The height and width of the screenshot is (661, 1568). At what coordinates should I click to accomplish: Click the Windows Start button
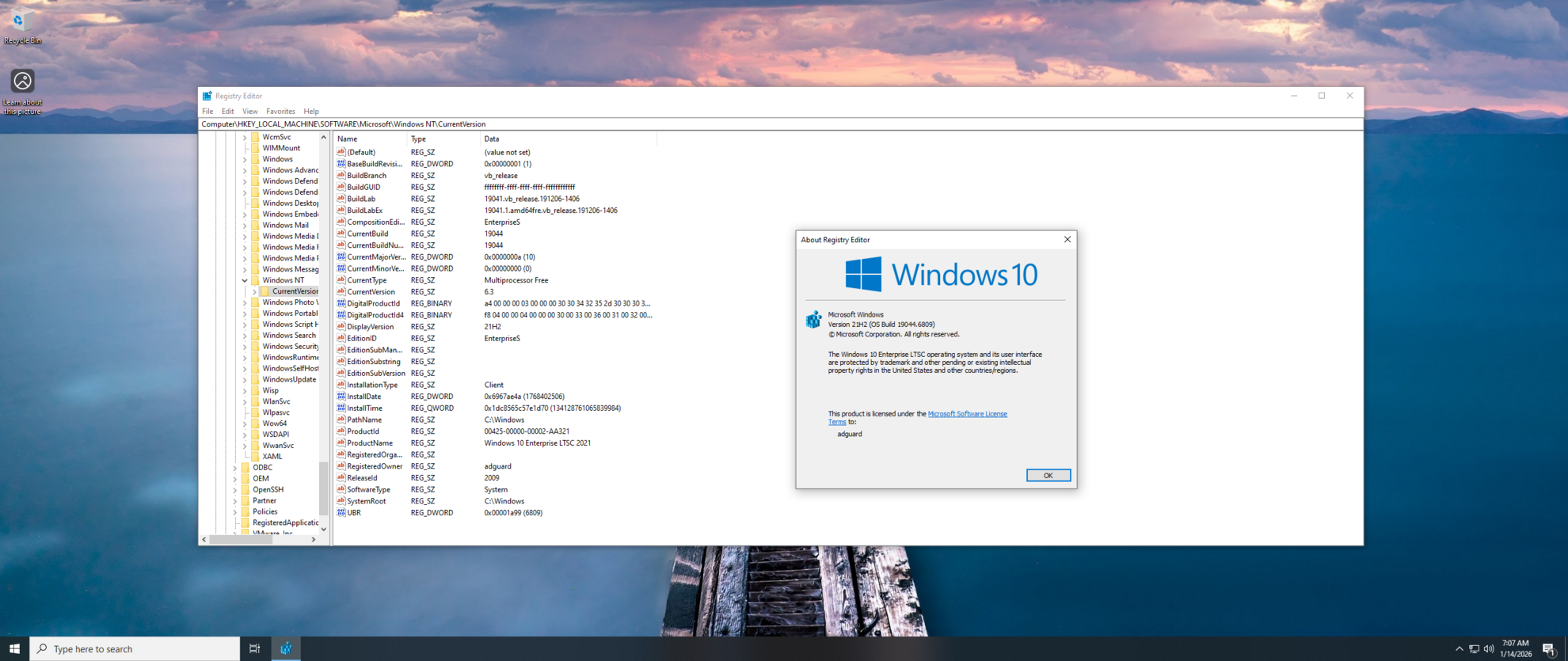[x=14, y=648]
